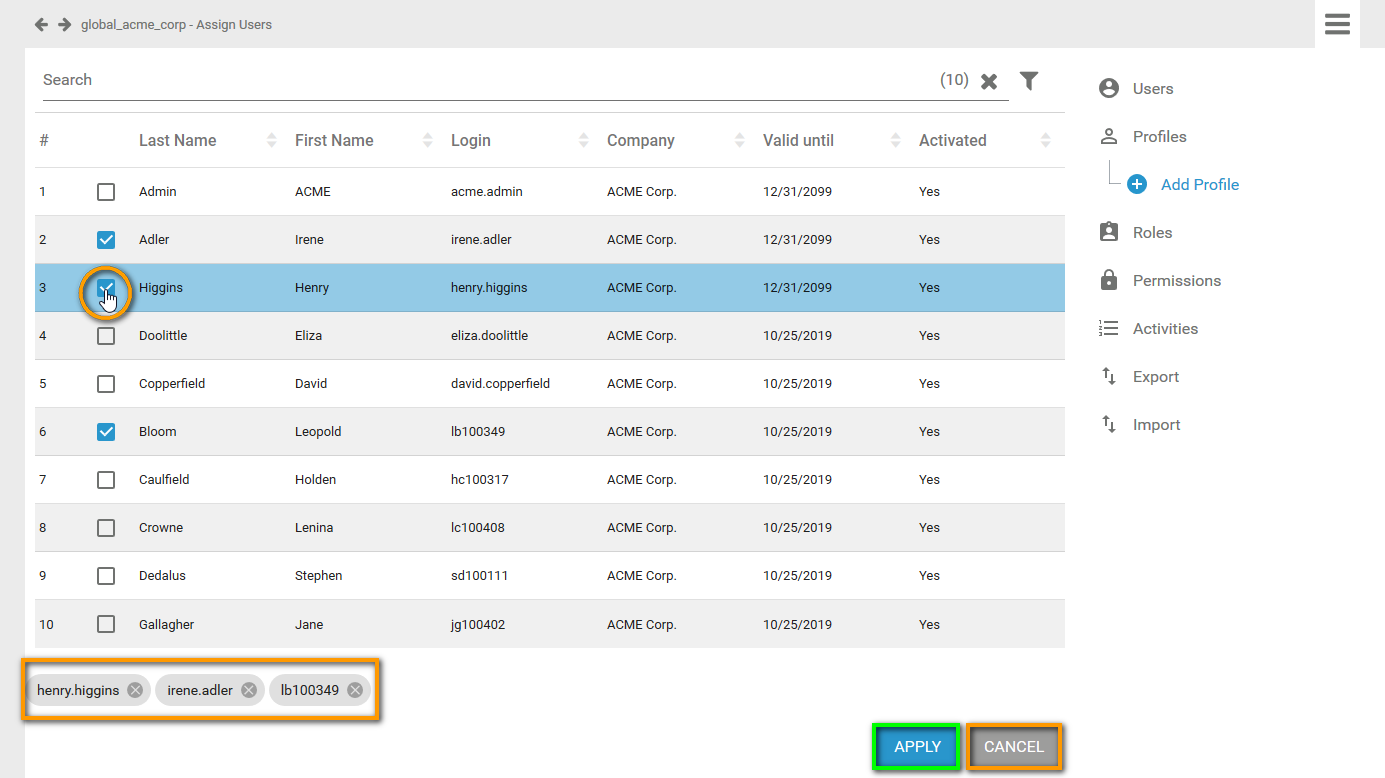The image size is (1385, 778).
Task: Sort by the Company column arrows
Action: [x=739, y=141]
